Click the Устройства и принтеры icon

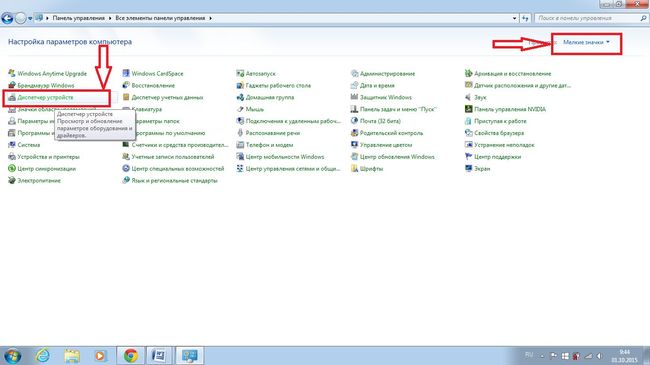[x=12, y=157]
